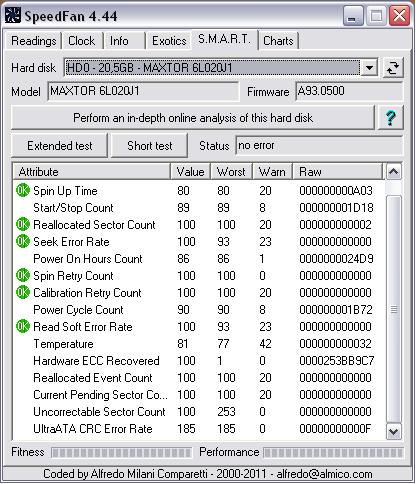This screenshot has width=416, height=484.
Task: Click the attribute list scrollbar thumb
Action: pyautogui.click(x=394, y=309)
